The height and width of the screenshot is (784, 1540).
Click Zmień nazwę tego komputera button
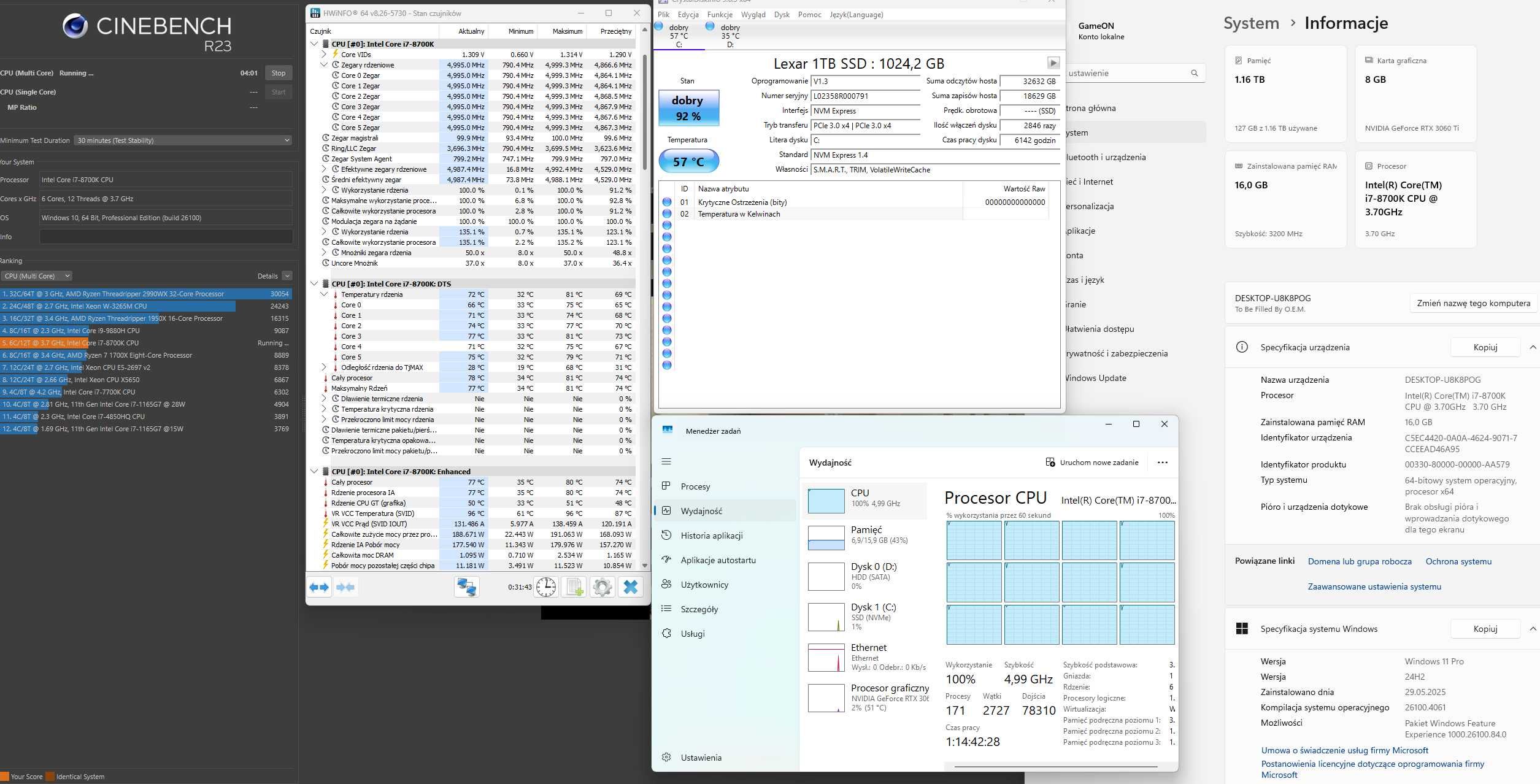(x=1473, y=303)
